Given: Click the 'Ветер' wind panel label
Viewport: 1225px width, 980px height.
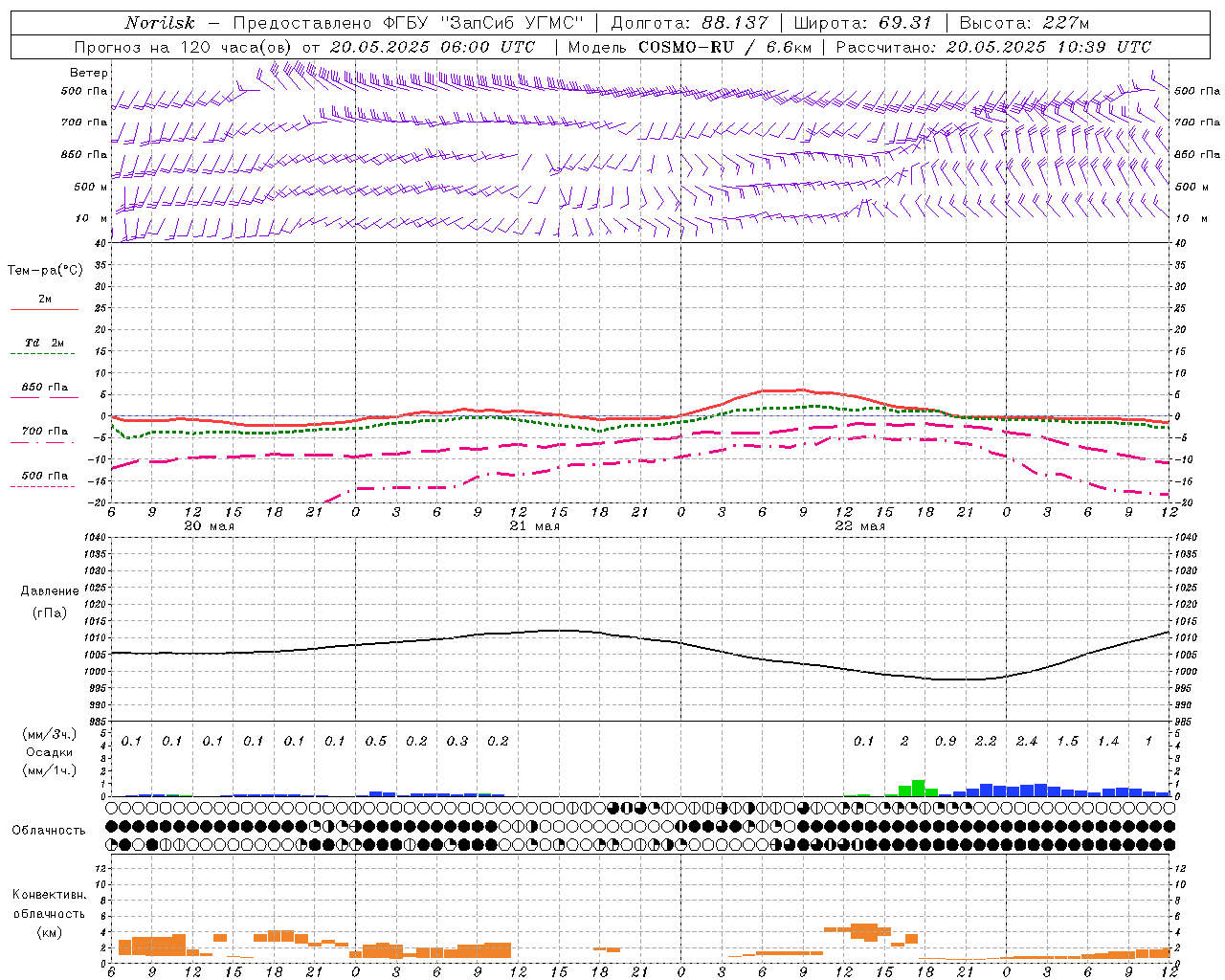Looking at the screenshot, I should pyautogui.click(x=89, y=73).
